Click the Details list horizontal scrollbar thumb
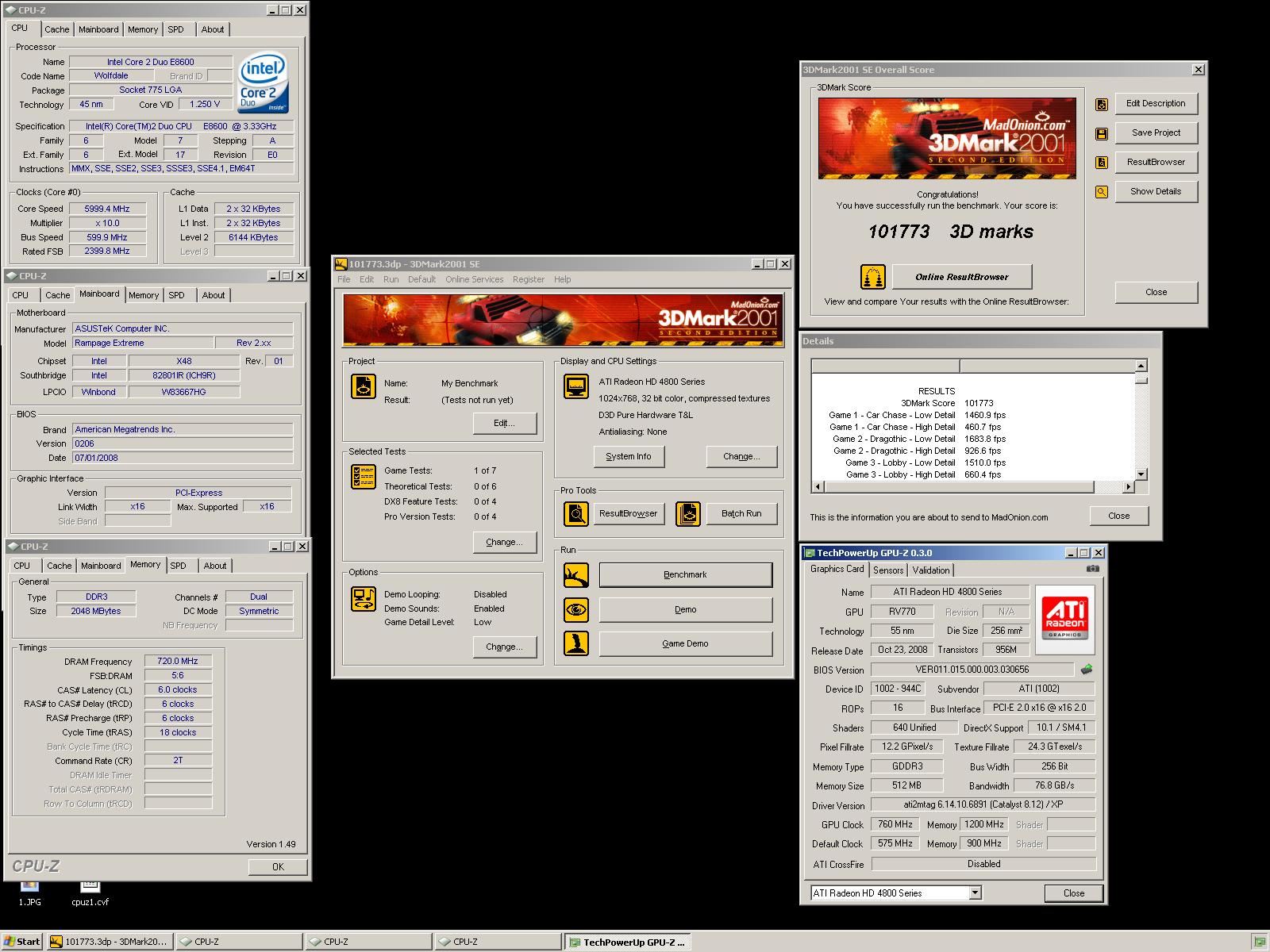The image size is (1270, 952). click(x=959, y=487)
